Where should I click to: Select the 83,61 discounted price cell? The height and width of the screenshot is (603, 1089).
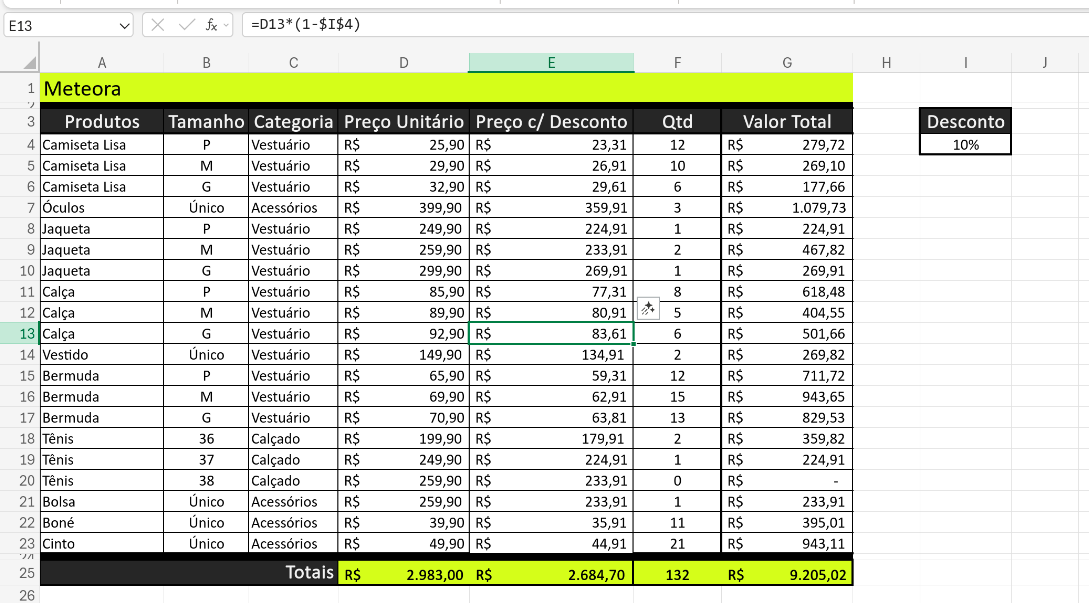pos(551,333)
